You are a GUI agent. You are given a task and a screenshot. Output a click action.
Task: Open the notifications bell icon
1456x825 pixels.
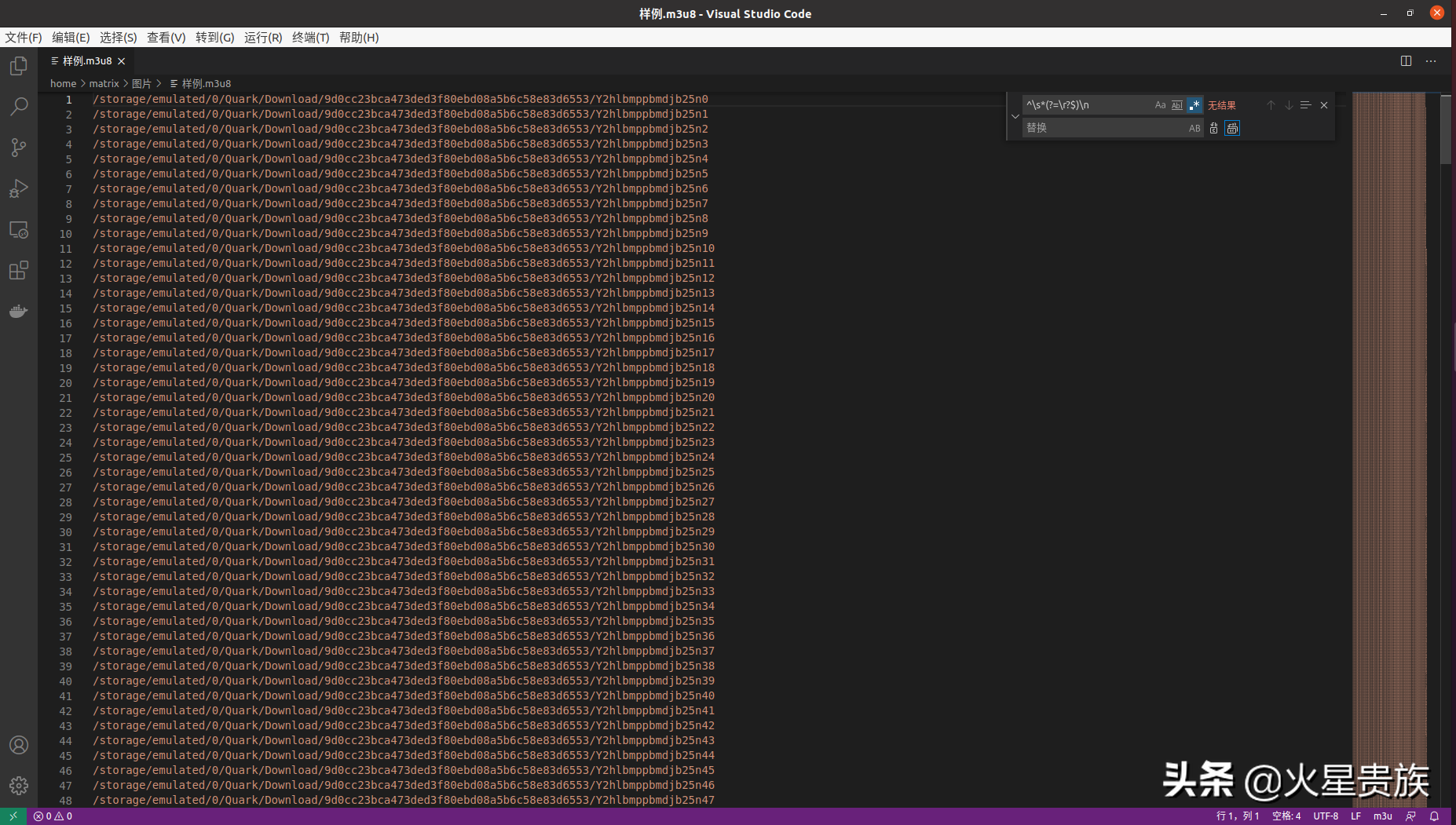[1434, 816]
